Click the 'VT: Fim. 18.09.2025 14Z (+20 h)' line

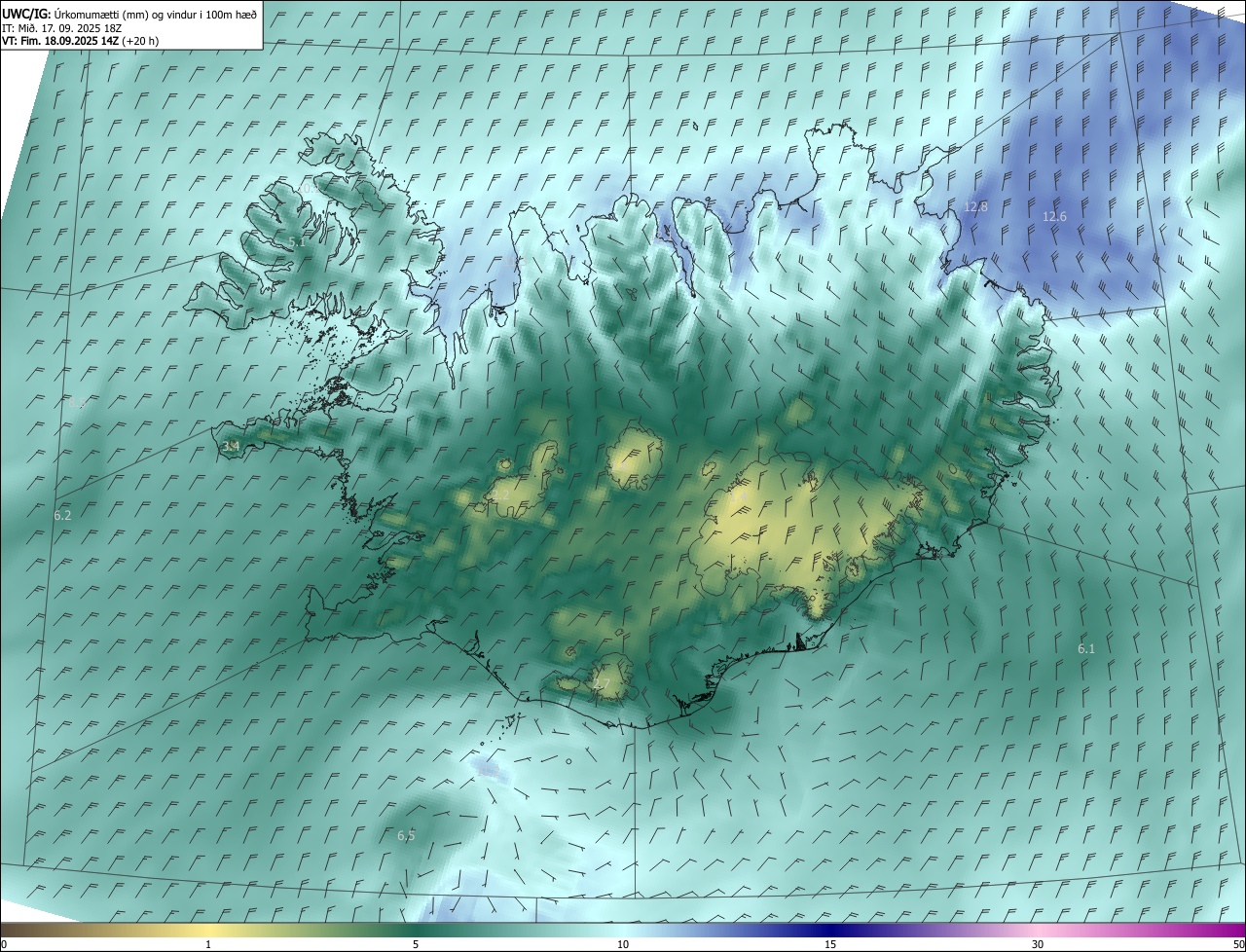pyautogui.click(x=81, y=41)
